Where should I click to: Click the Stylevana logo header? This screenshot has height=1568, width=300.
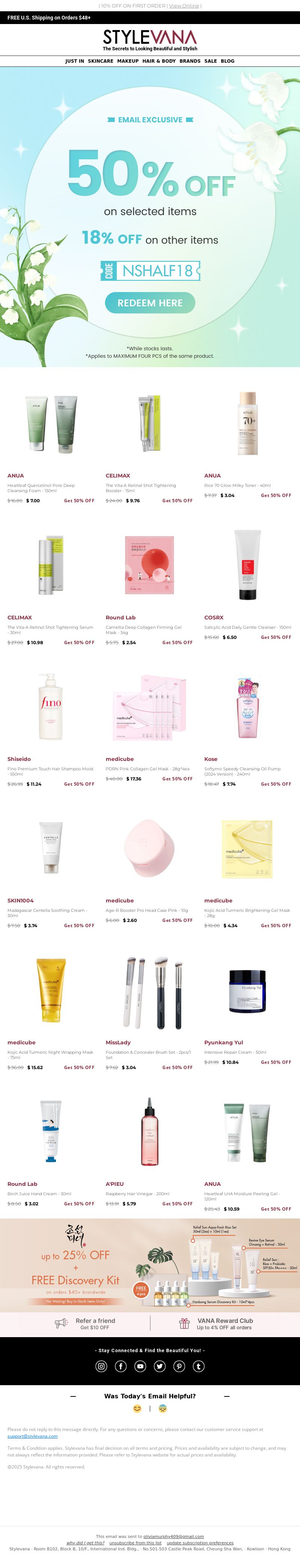[x=150, y=40]
